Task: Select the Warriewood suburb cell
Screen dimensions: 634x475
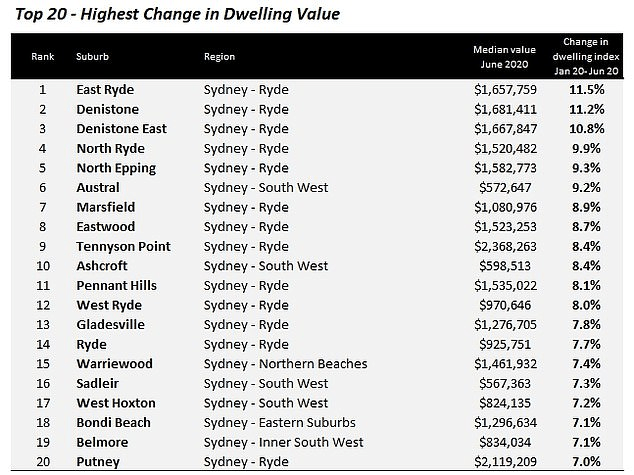Action: (x=114, y=364)
